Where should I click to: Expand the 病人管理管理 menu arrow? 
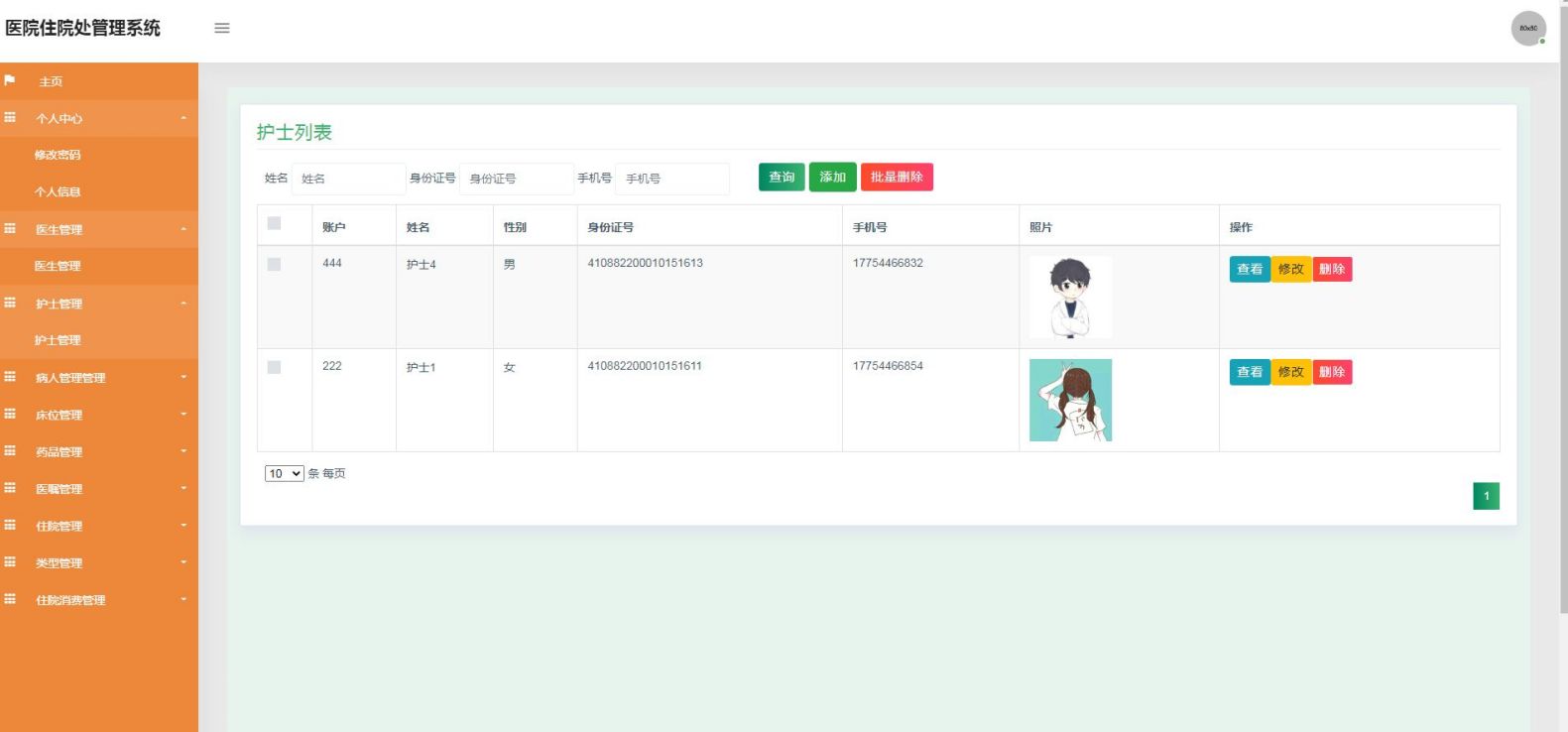tap(183, 377)
